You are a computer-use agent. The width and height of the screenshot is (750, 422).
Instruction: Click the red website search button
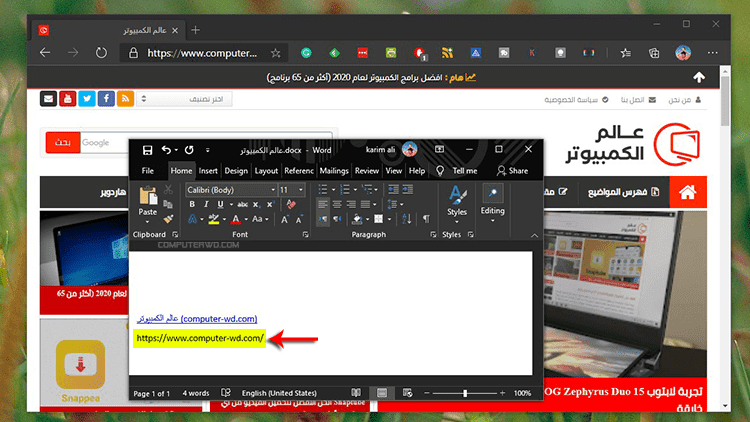point(63,143)
